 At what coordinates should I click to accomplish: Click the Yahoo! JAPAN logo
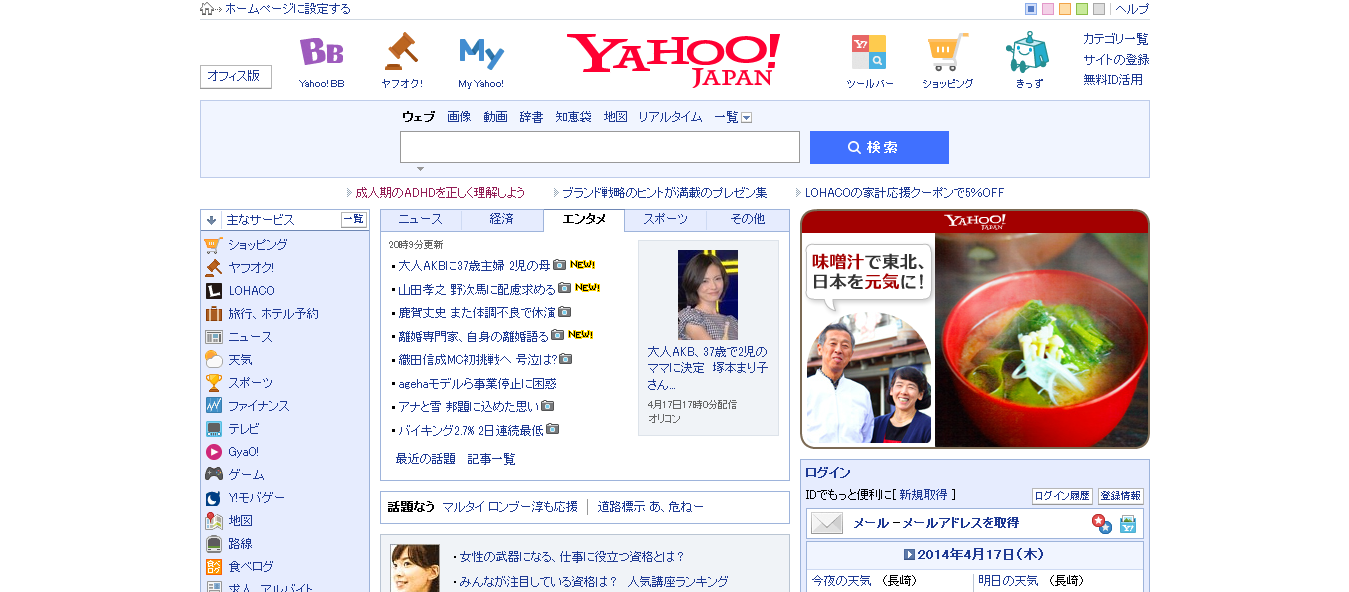pyautogui.click(x=673, y=60)
